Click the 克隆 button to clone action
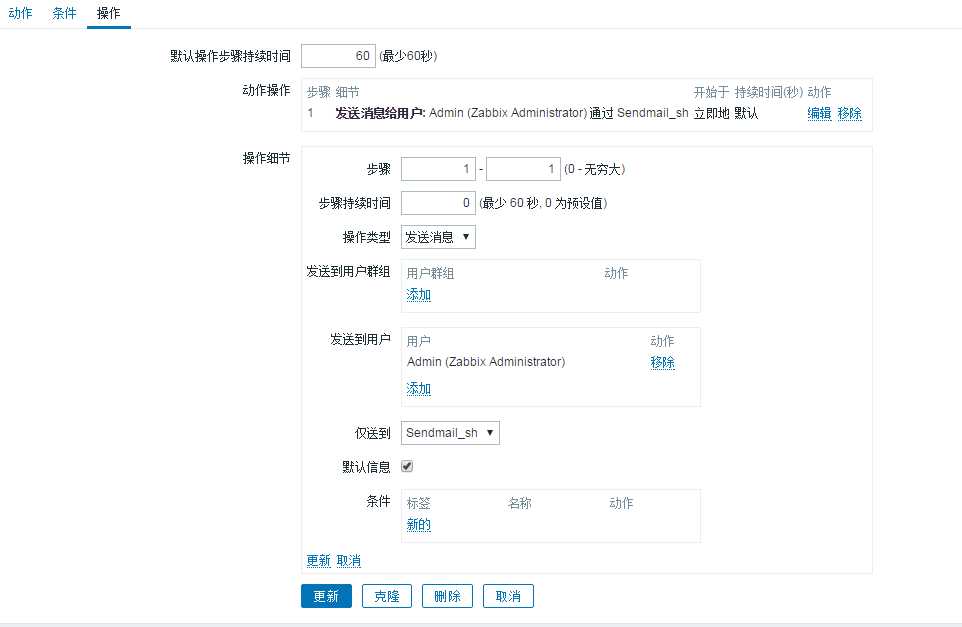962x627 pixels. coord(386,595)
